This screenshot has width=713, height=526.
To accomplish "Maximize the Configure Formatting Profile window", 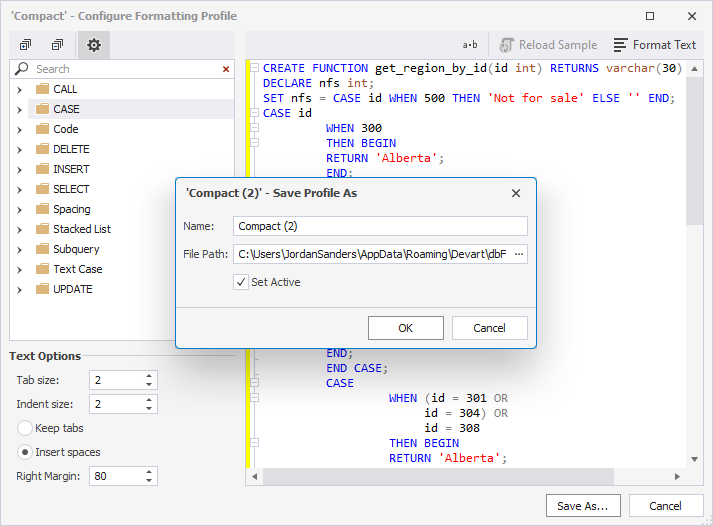I will tap(650, 16).
